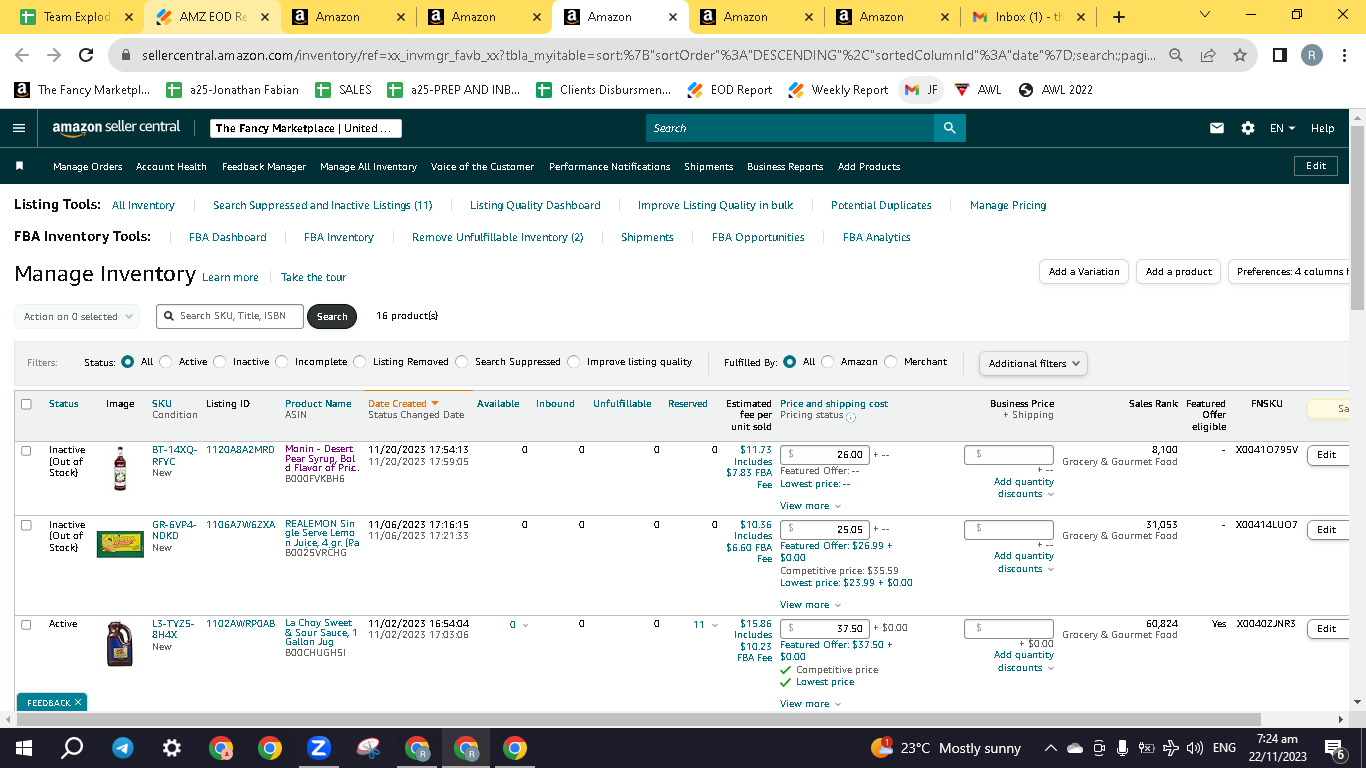Screen dimensions: 1366x768
Task: Open Zoom from the taskbar
Action: click(319, 748)
